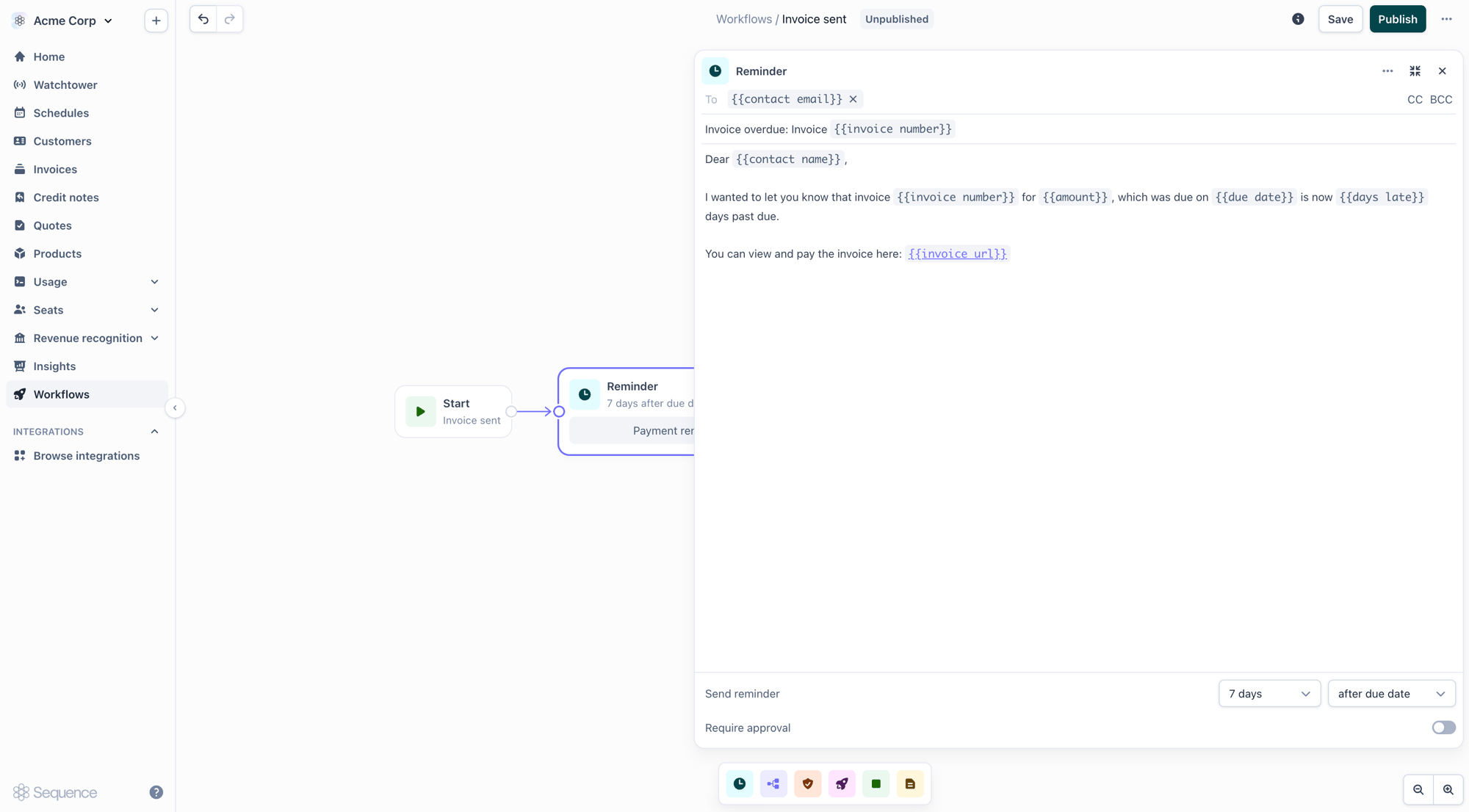Screen dimensions: 1469x812
Task: Open Browse integrations
Action: [87, 456]
